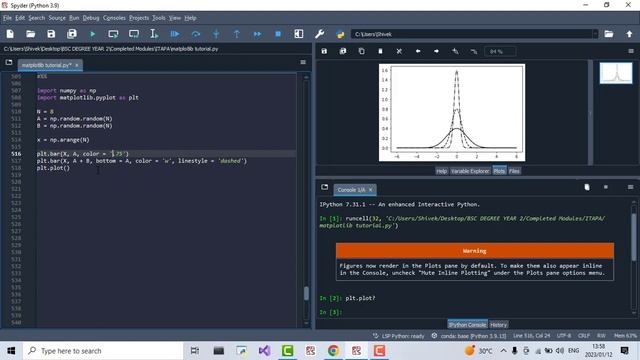Save all plots icon
The height and width of the screenshot is (360, 640).
[343, 51]
